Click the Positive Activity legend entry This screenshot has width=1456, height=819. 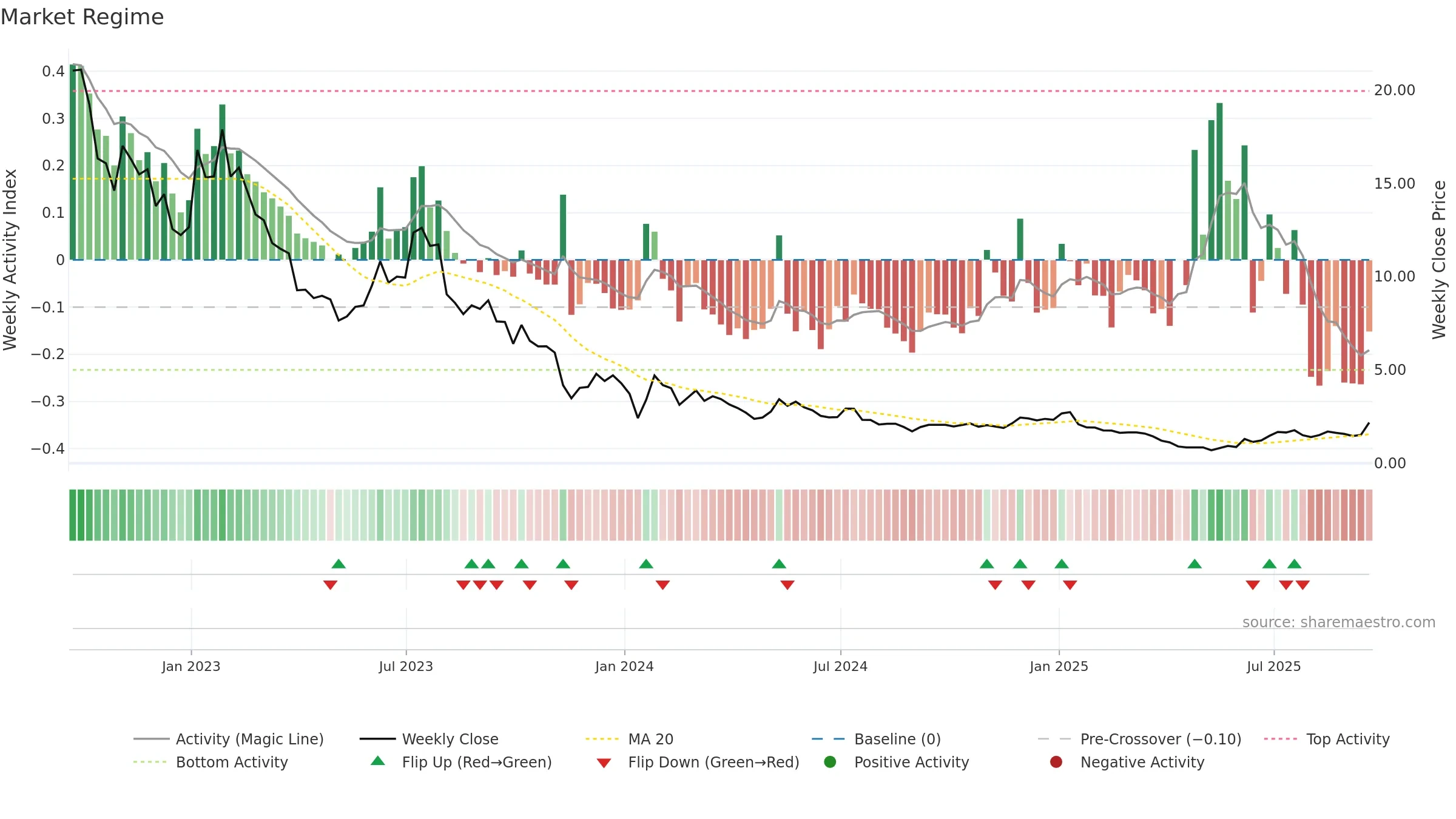click(897, 762)
